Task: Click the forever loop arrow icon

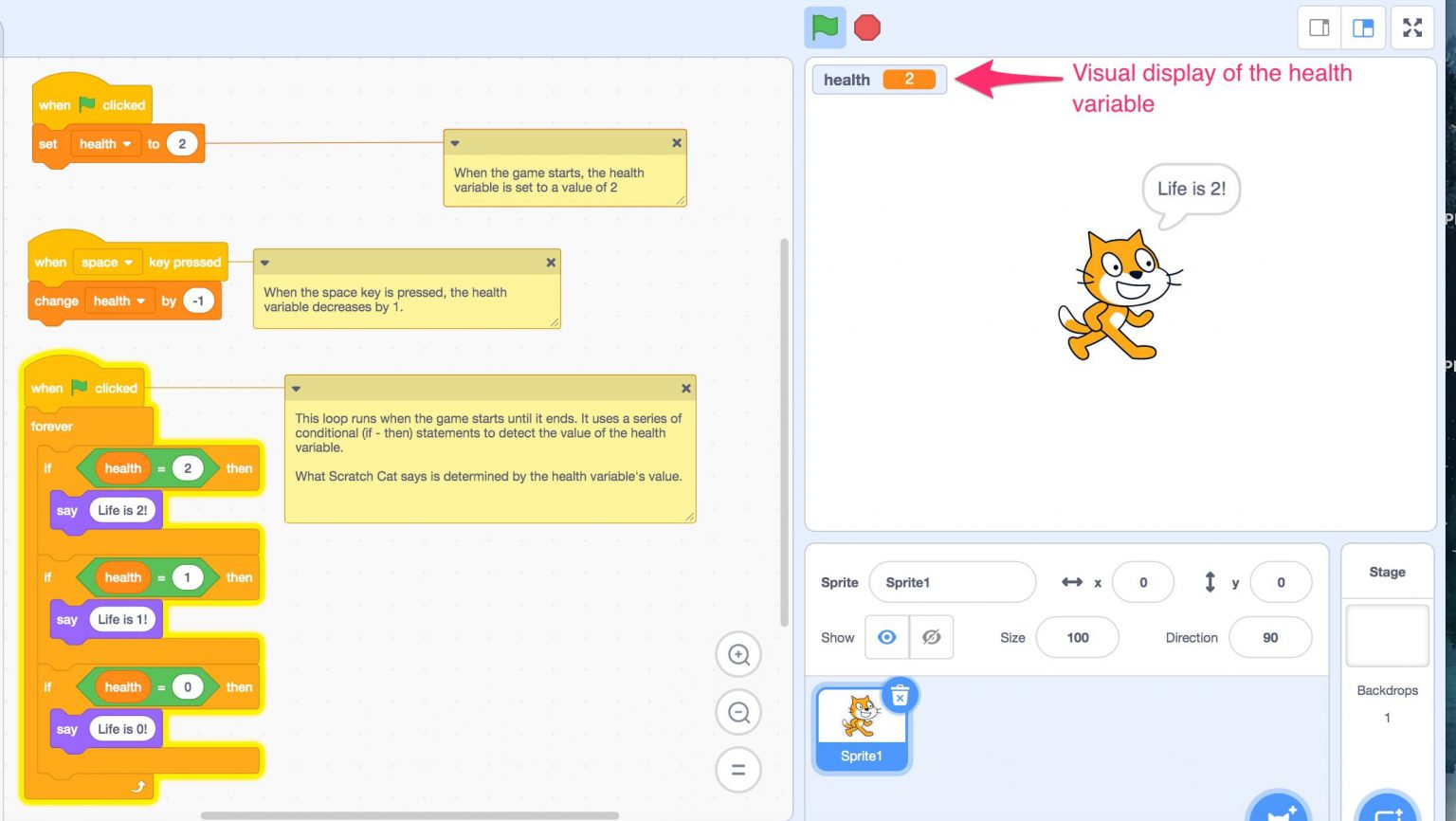Action: pyautogui.click(x=138, y=786)
